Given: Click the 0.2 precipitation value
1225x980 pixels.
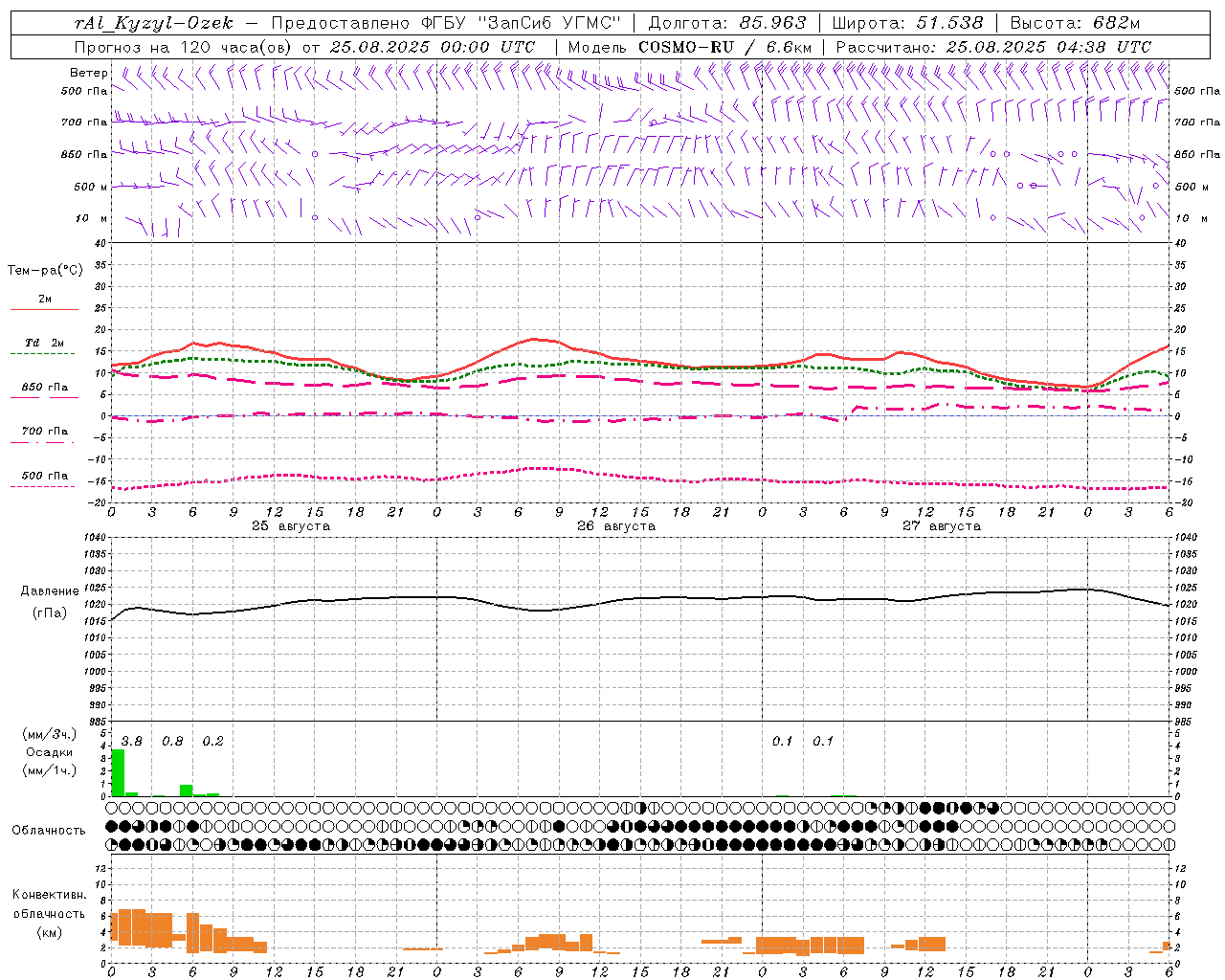Looking at the screenshot, I should tap(212, 741).
